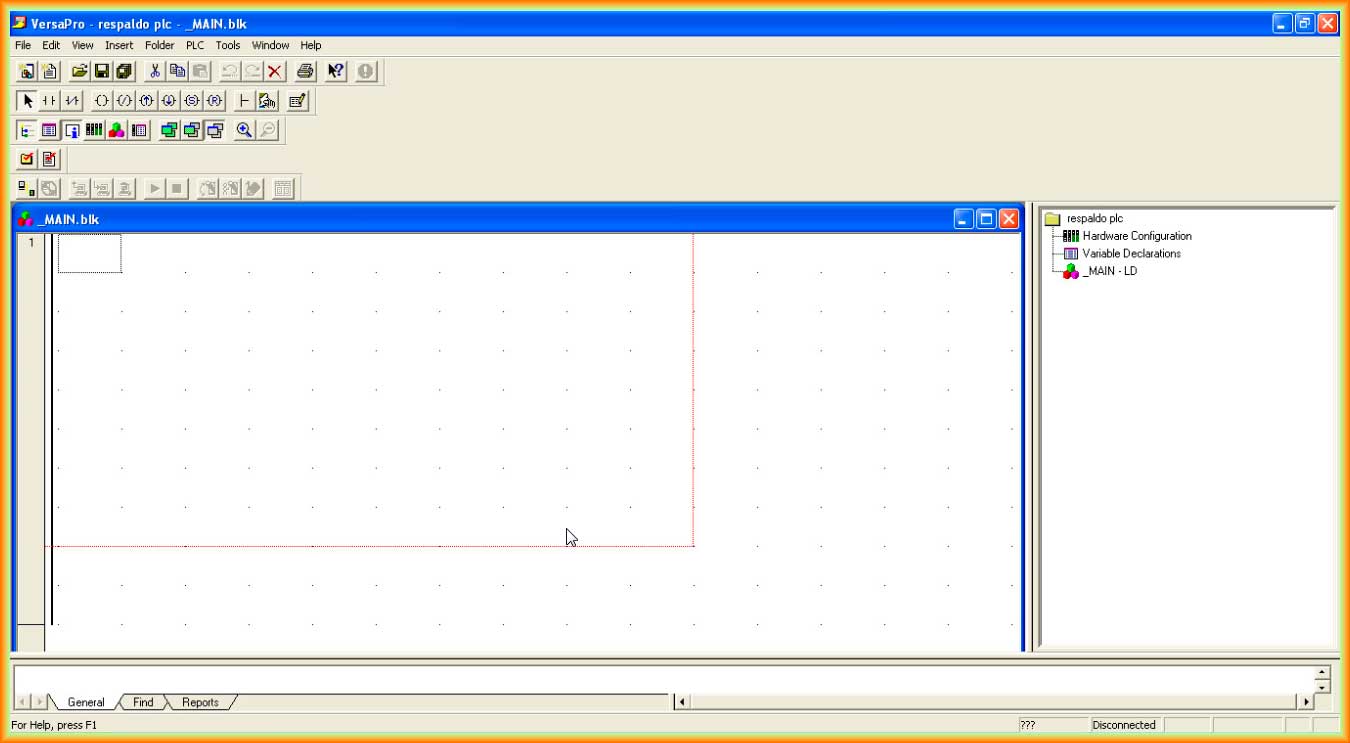Select Variable Declarations in the tree
The width and height of the screenshot is (1350, 743).
(x=1131, y=254)
